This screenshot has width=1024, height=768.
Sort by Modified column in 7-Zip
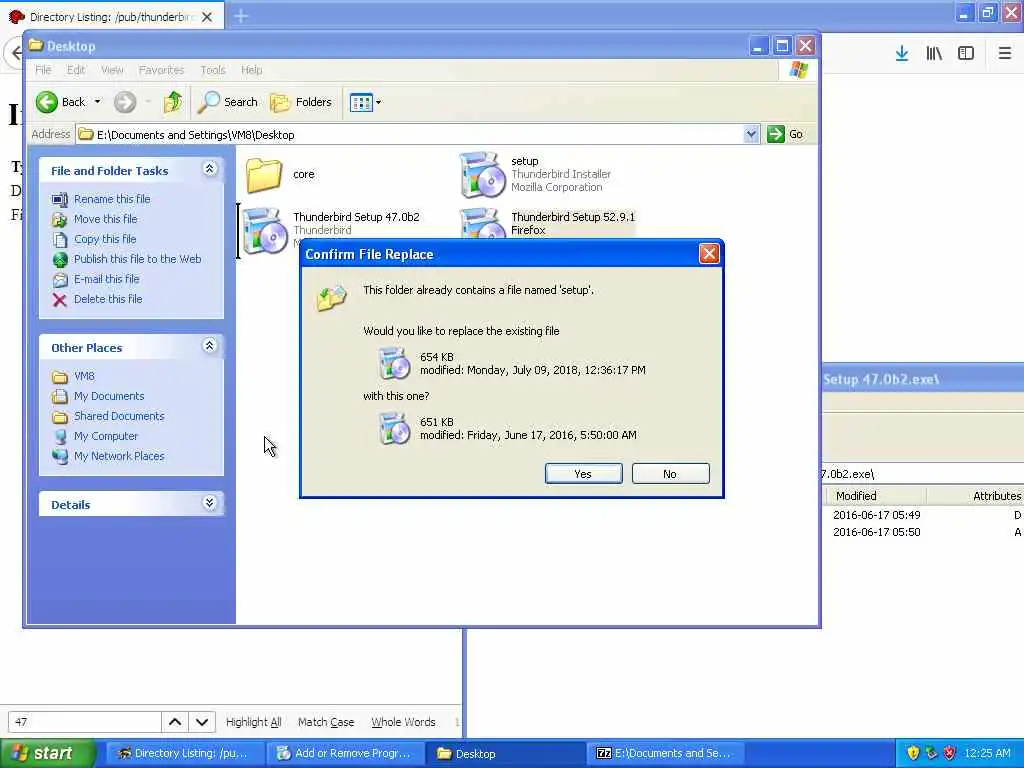(876, 496)
